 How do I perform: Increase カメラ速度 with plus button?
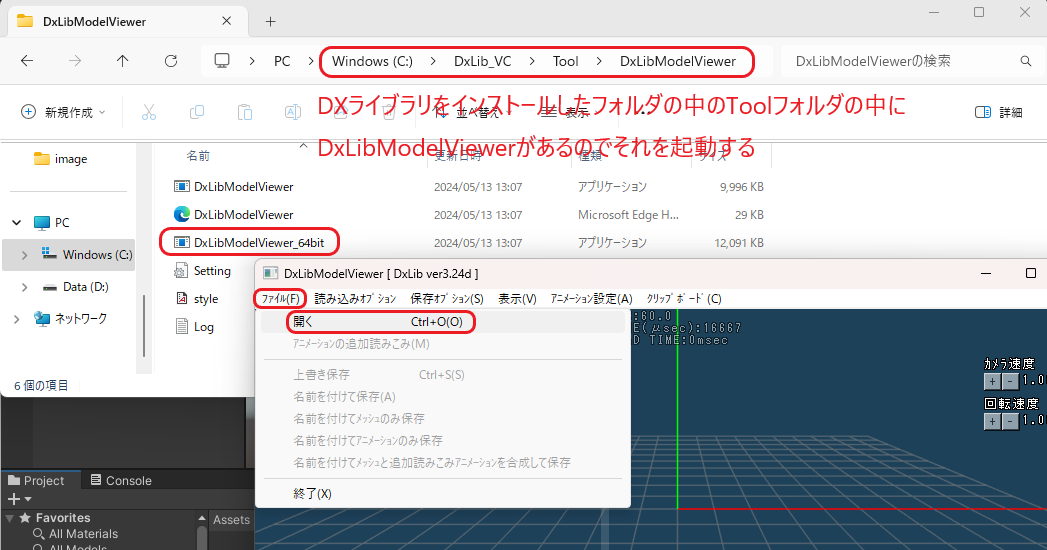click(992, 381)
